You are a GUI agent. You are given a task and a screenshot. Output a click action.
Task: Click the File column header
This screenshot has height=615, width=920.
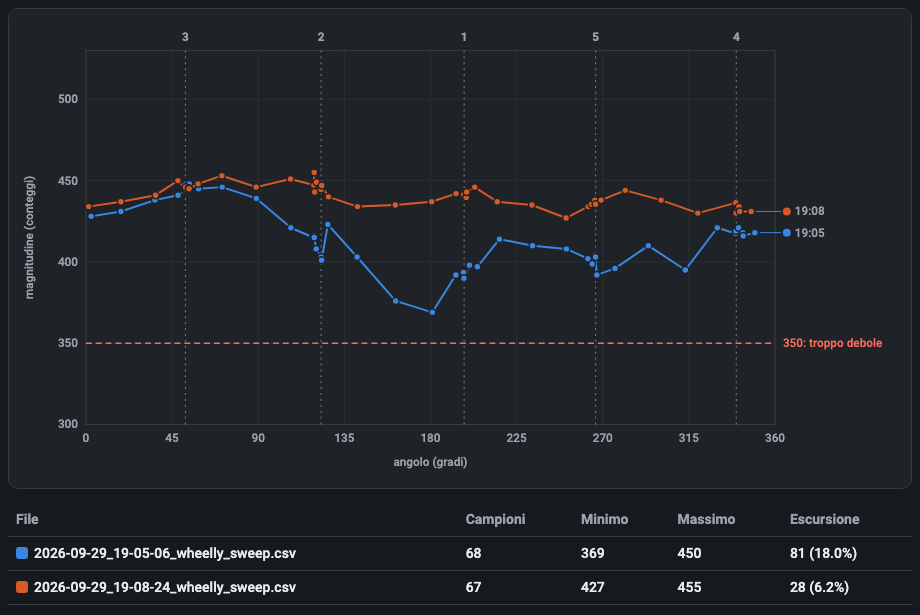pyautogui.click(x=28, y=519)
